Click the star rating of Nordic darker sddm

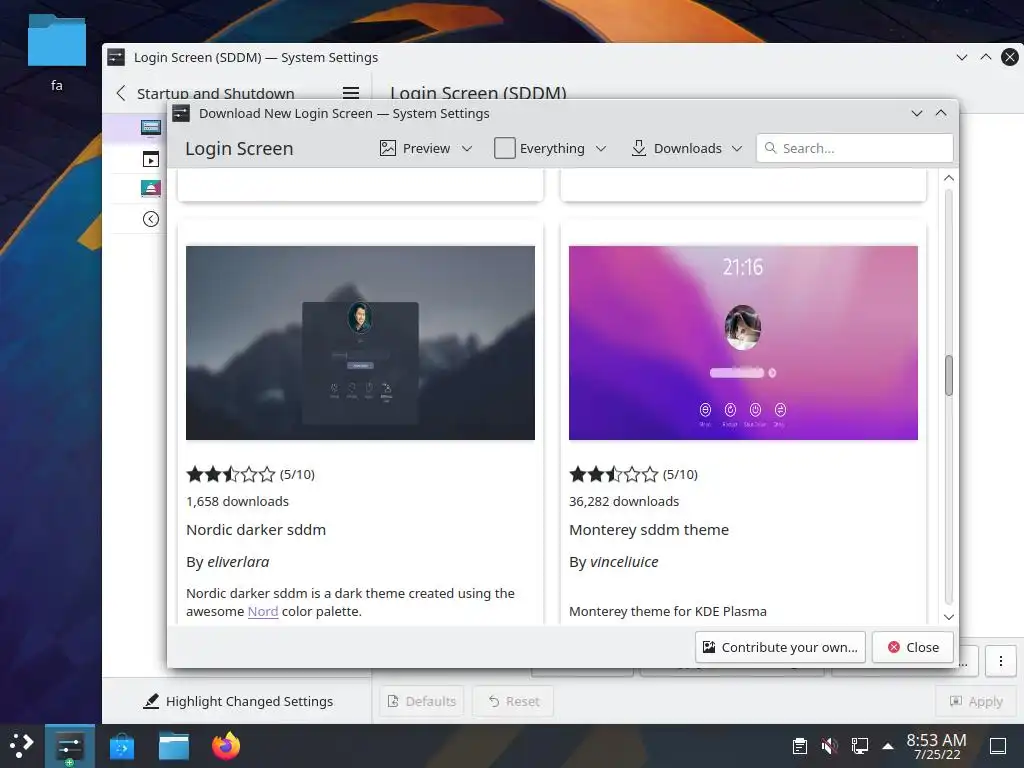[x=231, y=474]
